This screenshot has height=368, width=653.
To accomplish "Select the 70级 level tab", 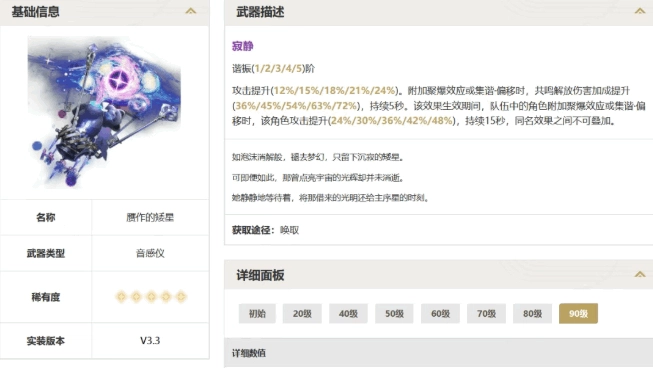I will point(486,313).
